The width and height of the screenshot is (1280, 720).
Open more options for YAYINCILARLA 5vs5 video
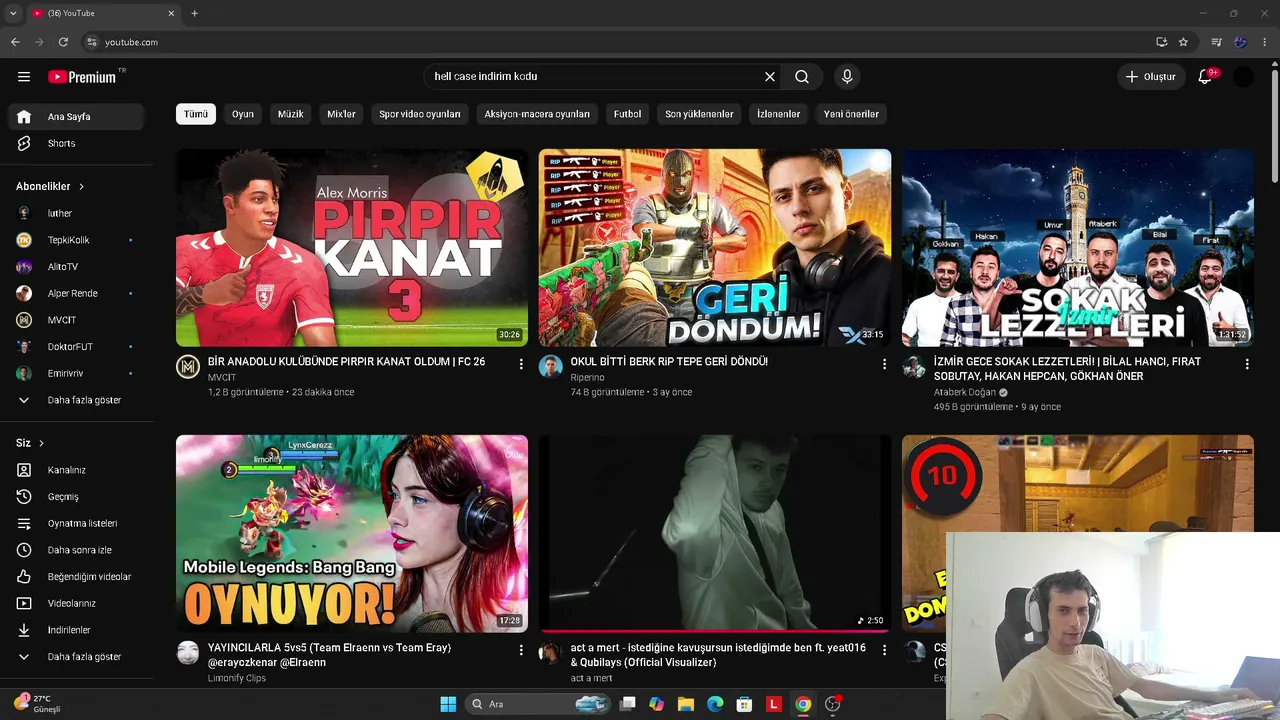coord(521,650)
